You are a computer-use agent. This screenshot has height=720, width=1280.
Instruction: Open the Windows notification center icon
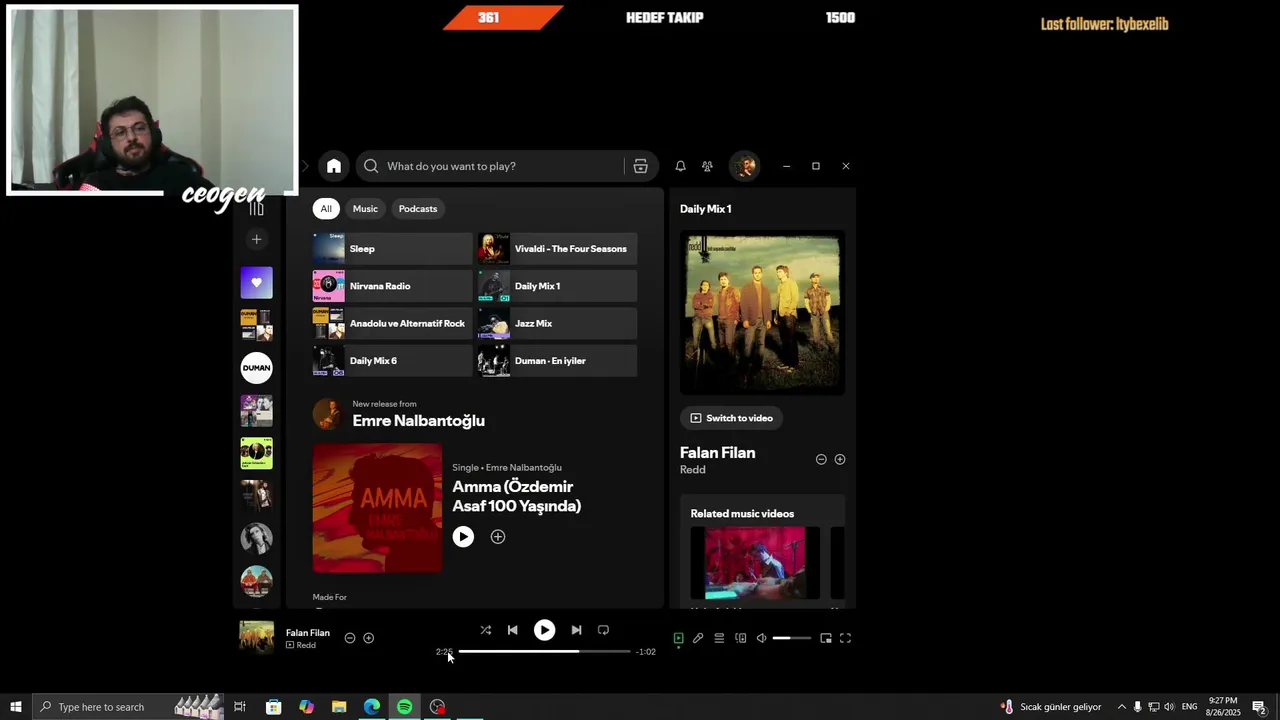pyautogui.click(x=1260, y=707)
